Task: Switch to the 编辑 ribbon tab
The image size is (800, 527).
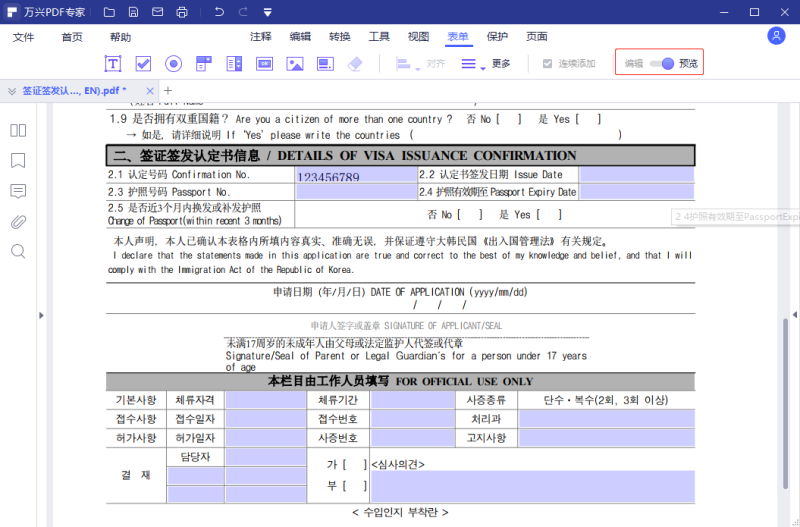Action: 300,37
